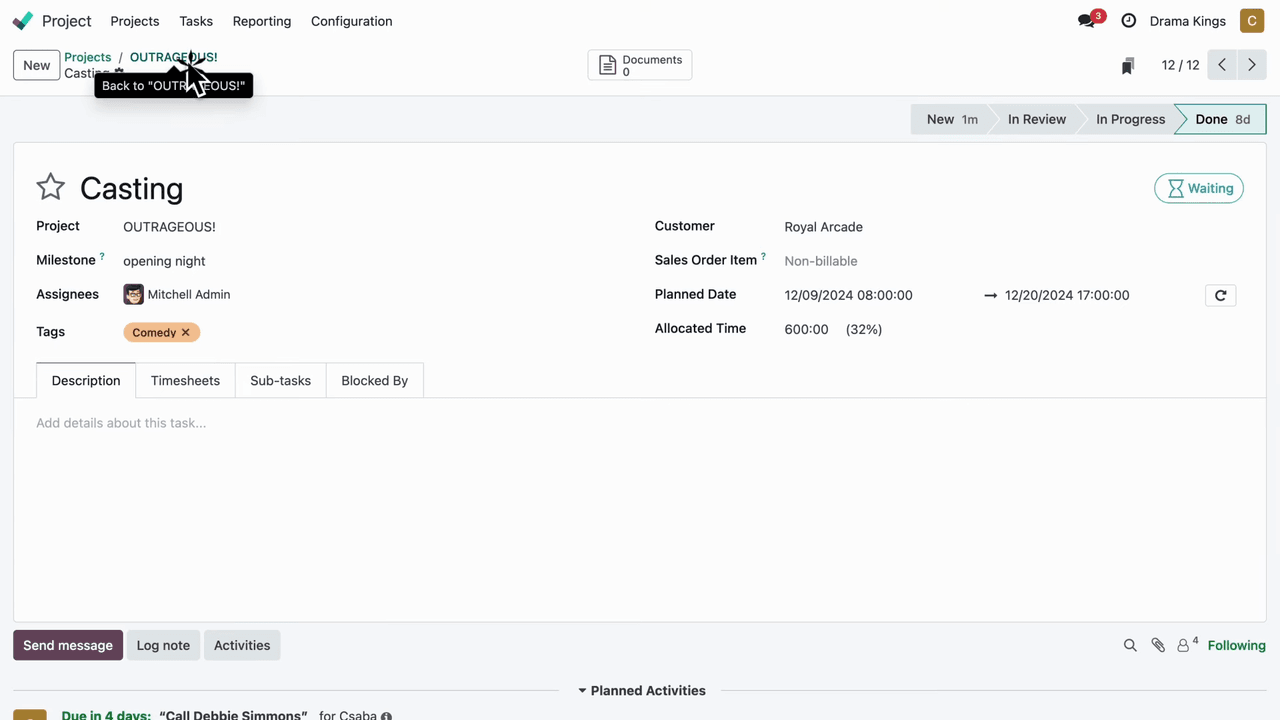Screen dimensions: 1280x720
Task: Remove the Comedy tag
Action: point(185,333)
